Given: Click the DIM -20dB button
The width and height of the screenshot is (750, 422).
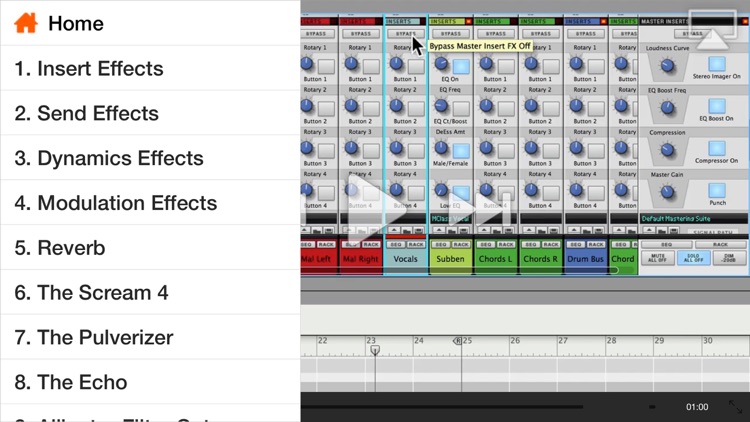Looking at the screenshot, I should pos(729,258).
